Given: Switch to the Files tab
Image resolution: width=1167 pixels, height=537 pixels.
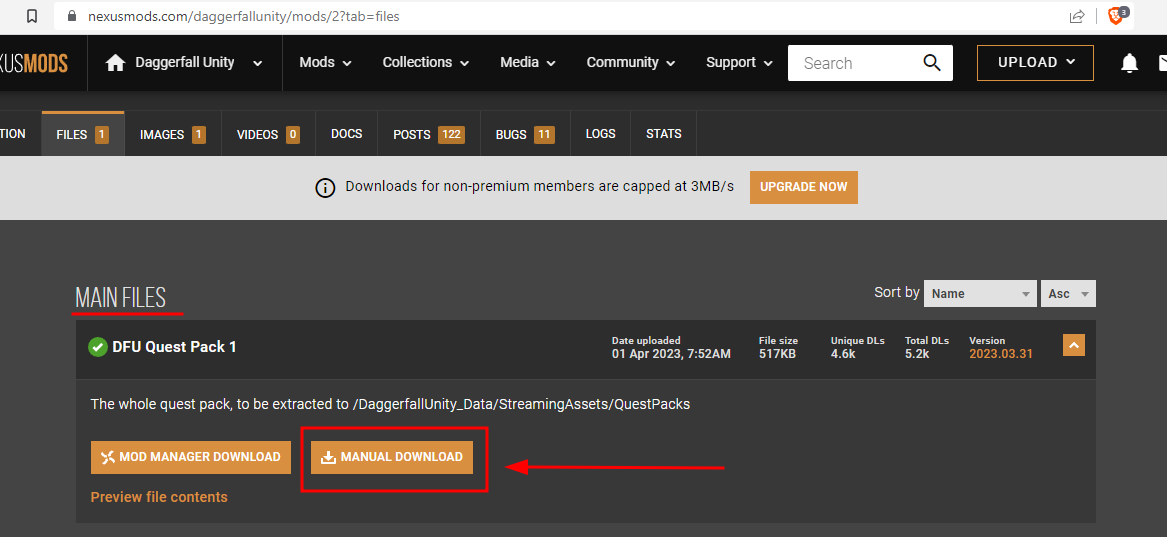Looking at the screenshot, I should click(x=83, y=134).
